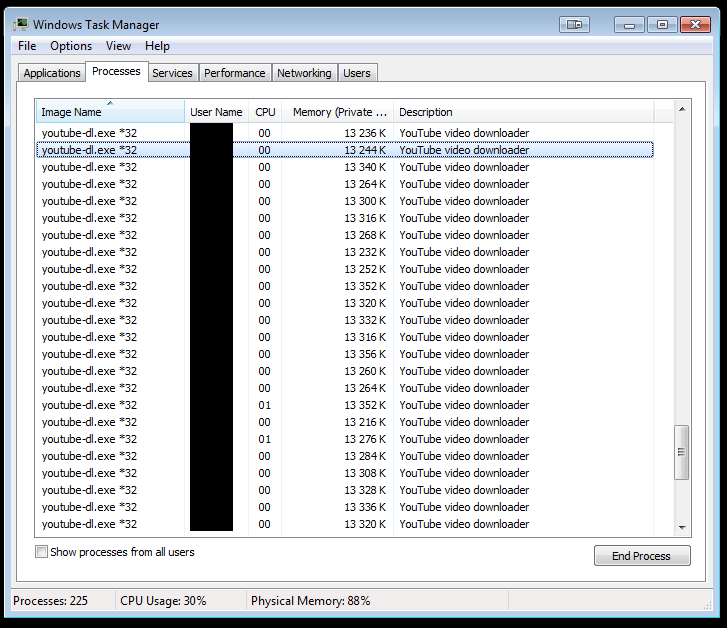Open the Networking tab
727x628 pixels.
(304, 73)
